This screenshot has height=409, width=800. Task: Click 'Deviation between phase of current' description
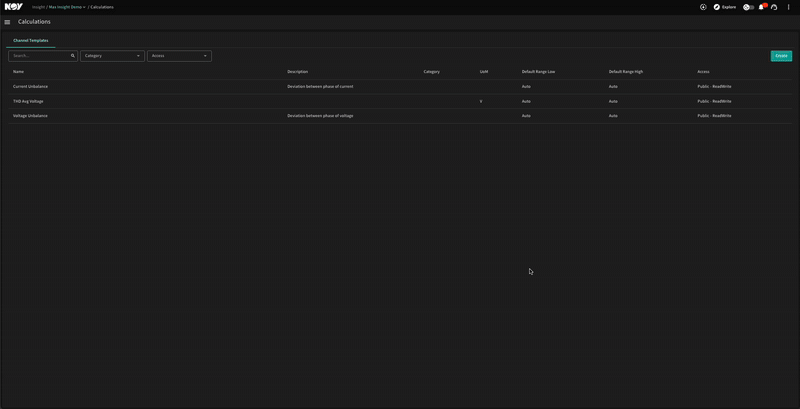[x=320, y=87]
